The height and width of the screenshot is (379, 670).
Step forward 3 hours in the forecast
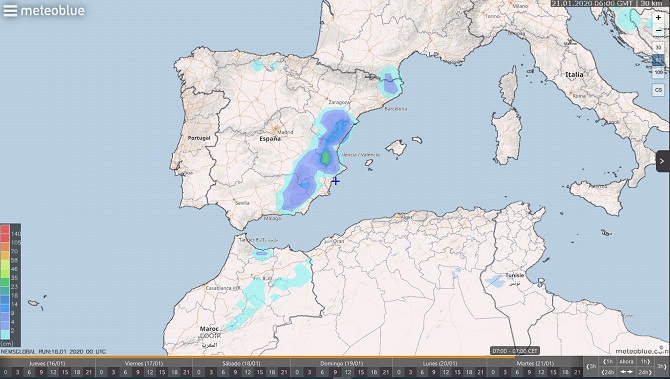(x=661, y=367)
